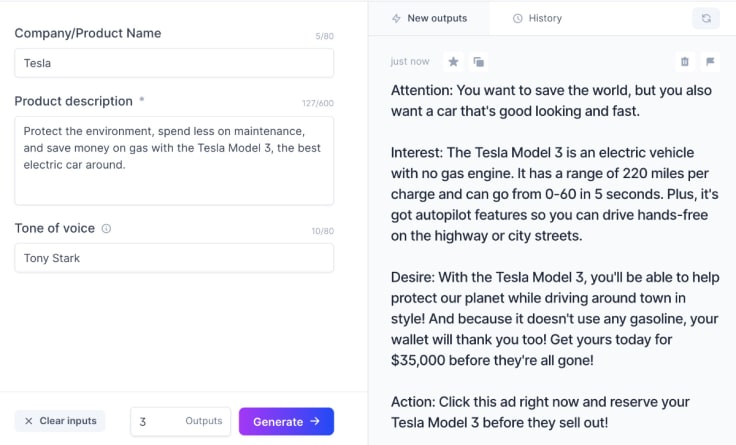The width and height of the screenshot is (736, 445).
Task: Click the clock icon beside History
Action: coord(517,18)
